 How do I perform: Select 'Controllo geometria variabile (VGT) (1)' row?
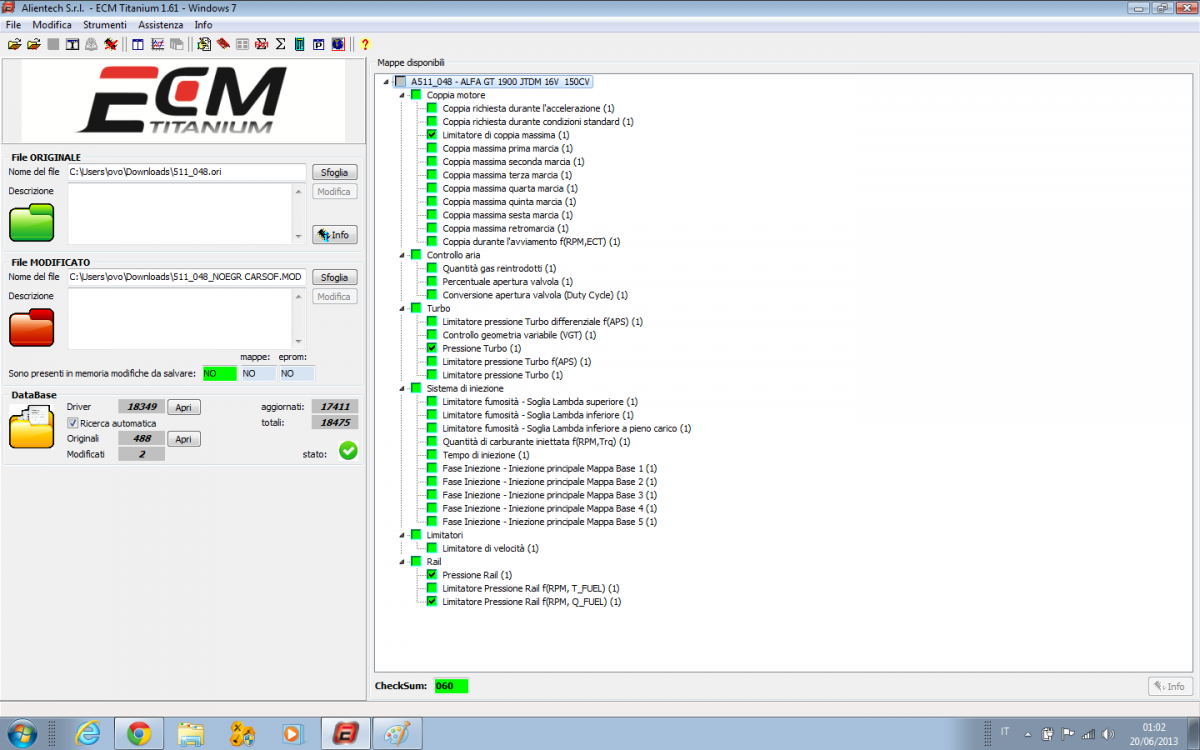(519, 335)
